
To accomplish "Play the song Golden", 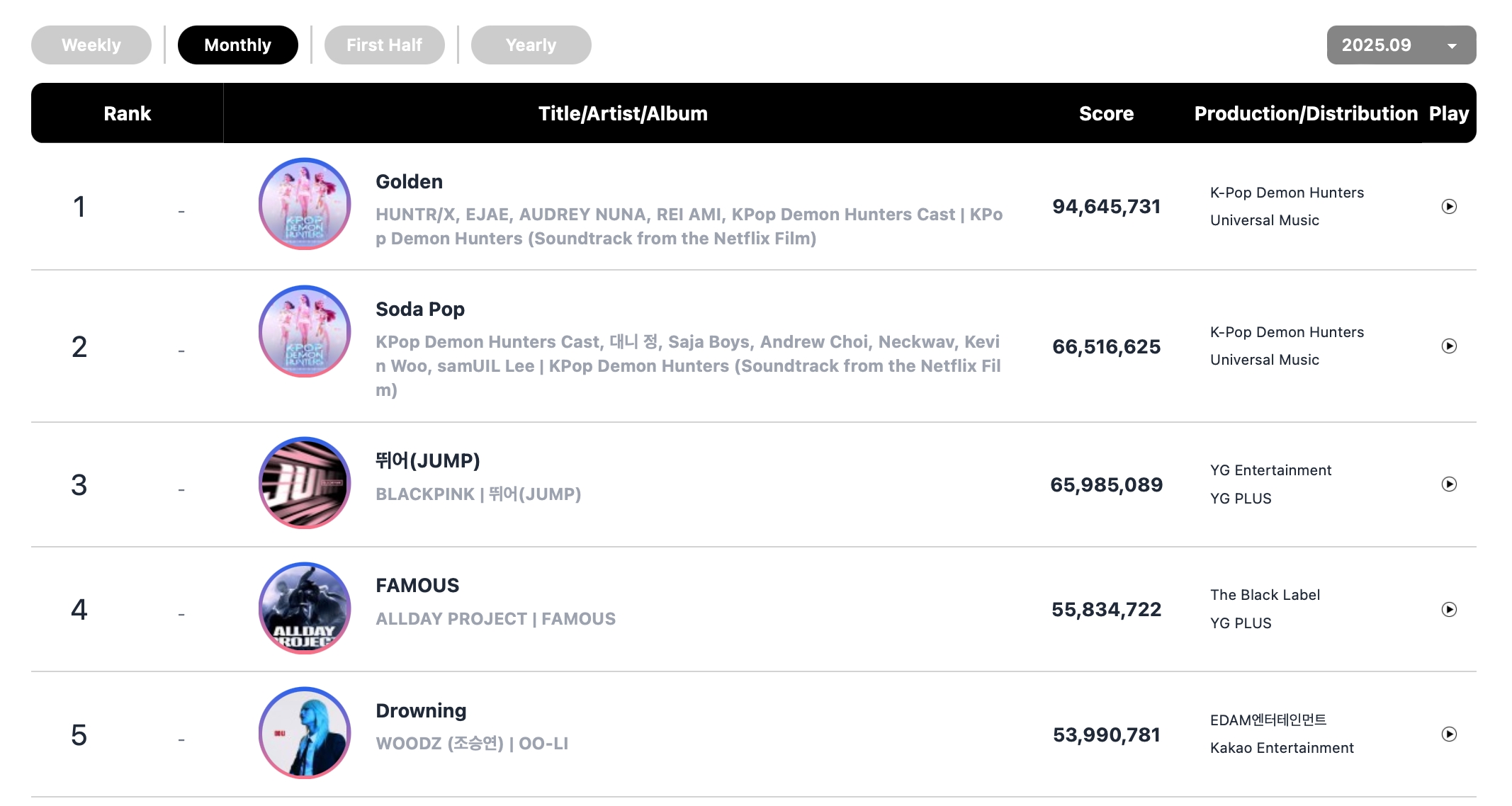I will [x=1449, y=207].
